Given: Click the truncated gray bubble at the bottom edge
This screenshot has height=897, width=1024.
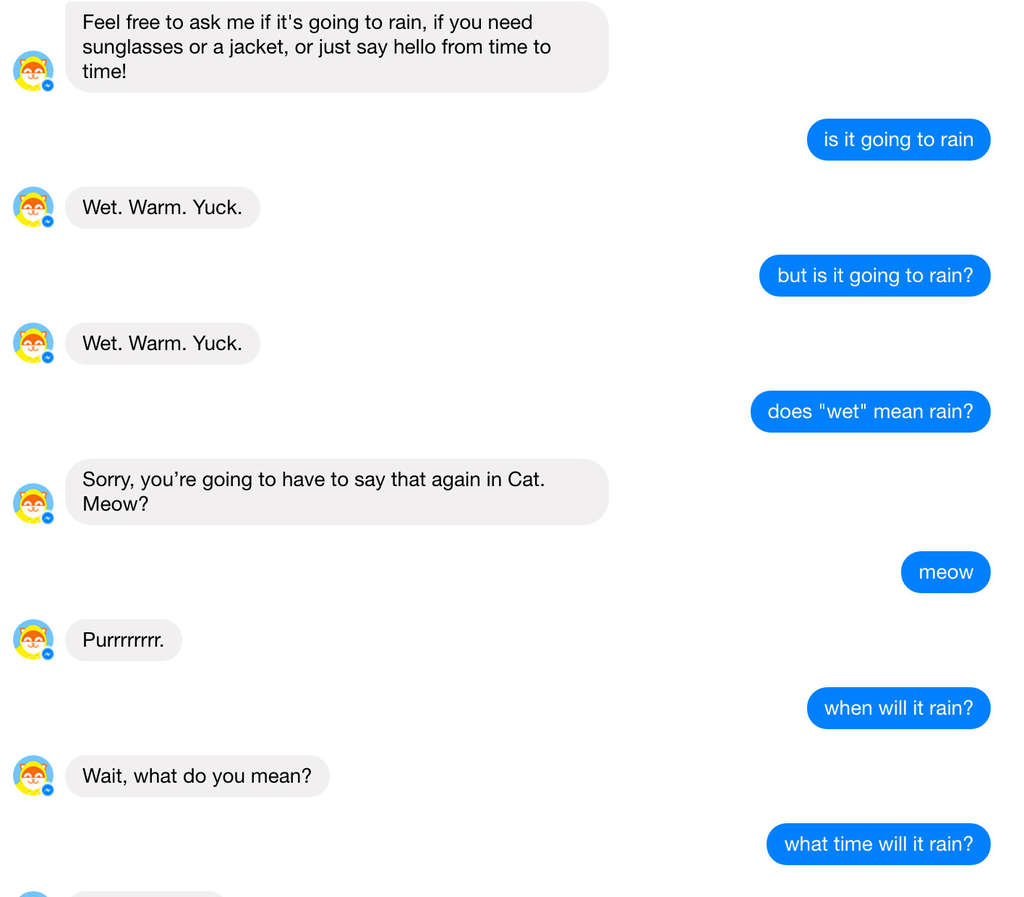Looking at the screenshot, I should (x=145, y=894).
